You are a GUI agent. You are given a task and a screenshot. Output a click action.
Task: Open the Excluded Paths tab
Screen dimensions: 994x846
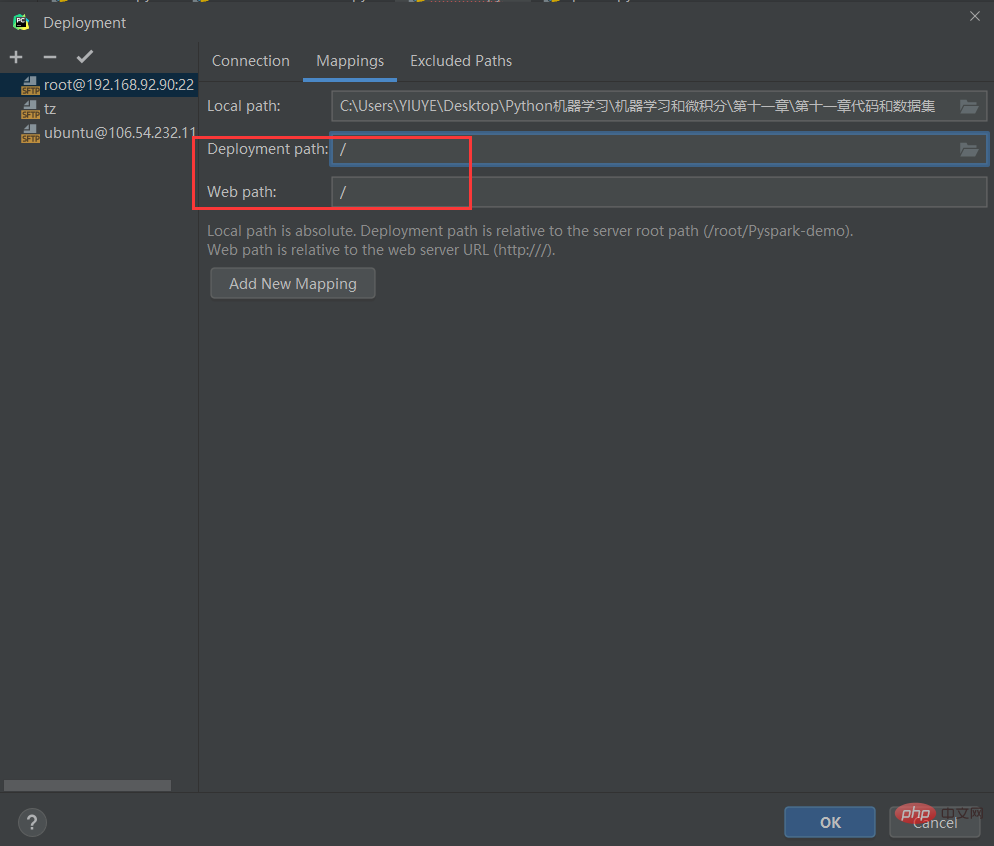click(x=461, y=61)
